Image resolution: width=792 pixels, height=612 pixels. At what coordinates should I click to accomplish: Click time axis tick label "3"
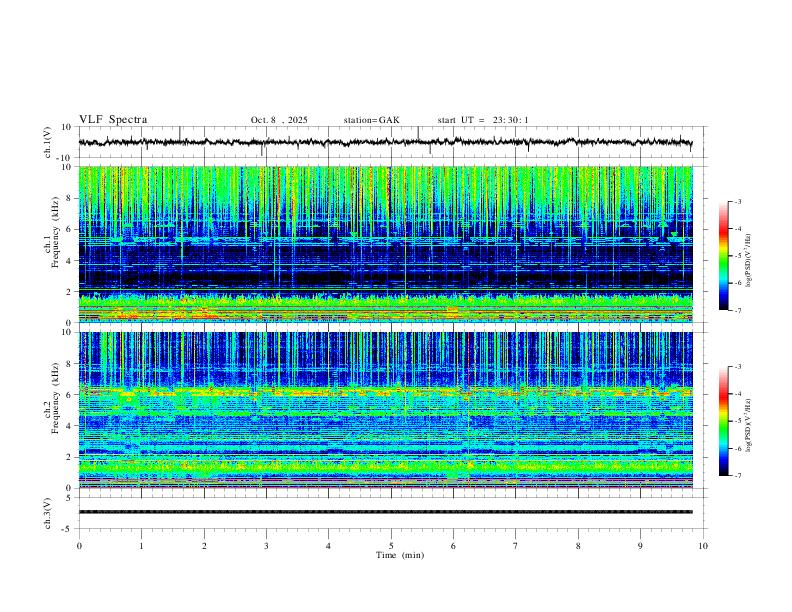point(266,546)
